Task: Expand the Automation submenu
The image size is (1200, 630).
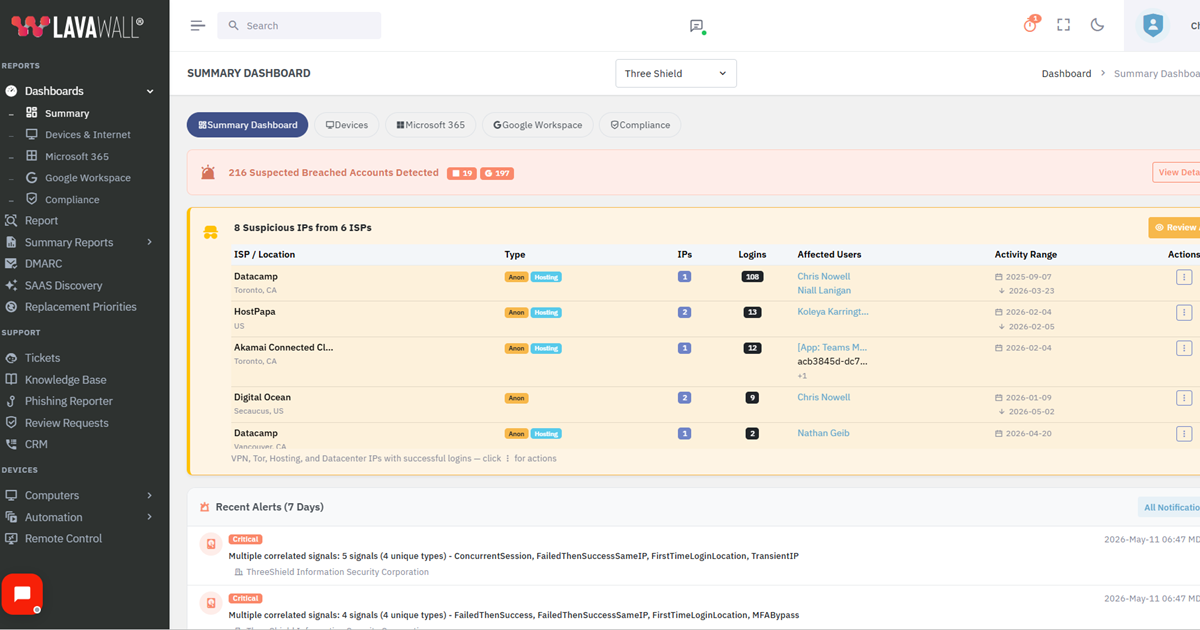Action: pos(150,517)
